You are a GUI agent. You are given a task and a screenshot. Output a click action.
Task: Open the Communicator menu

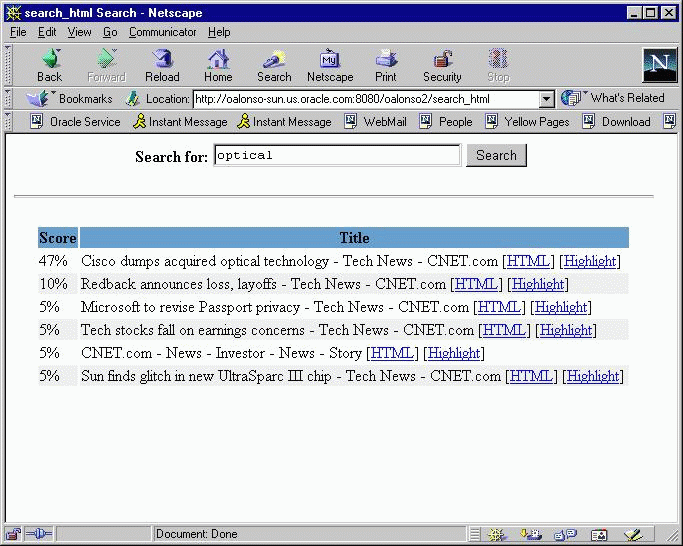tap(162, 32)
